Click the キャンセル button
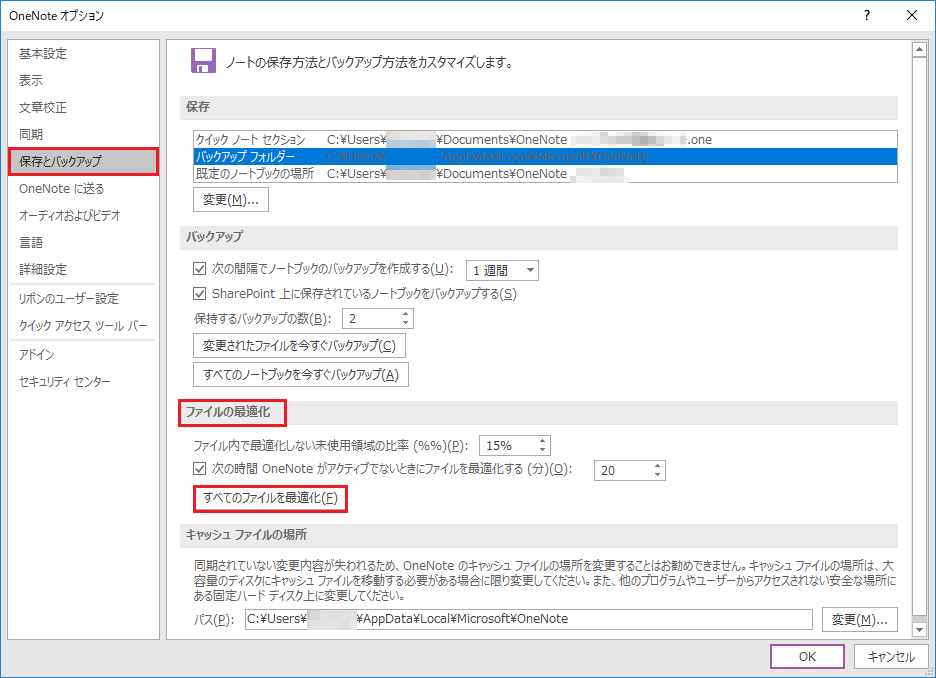 891,657
